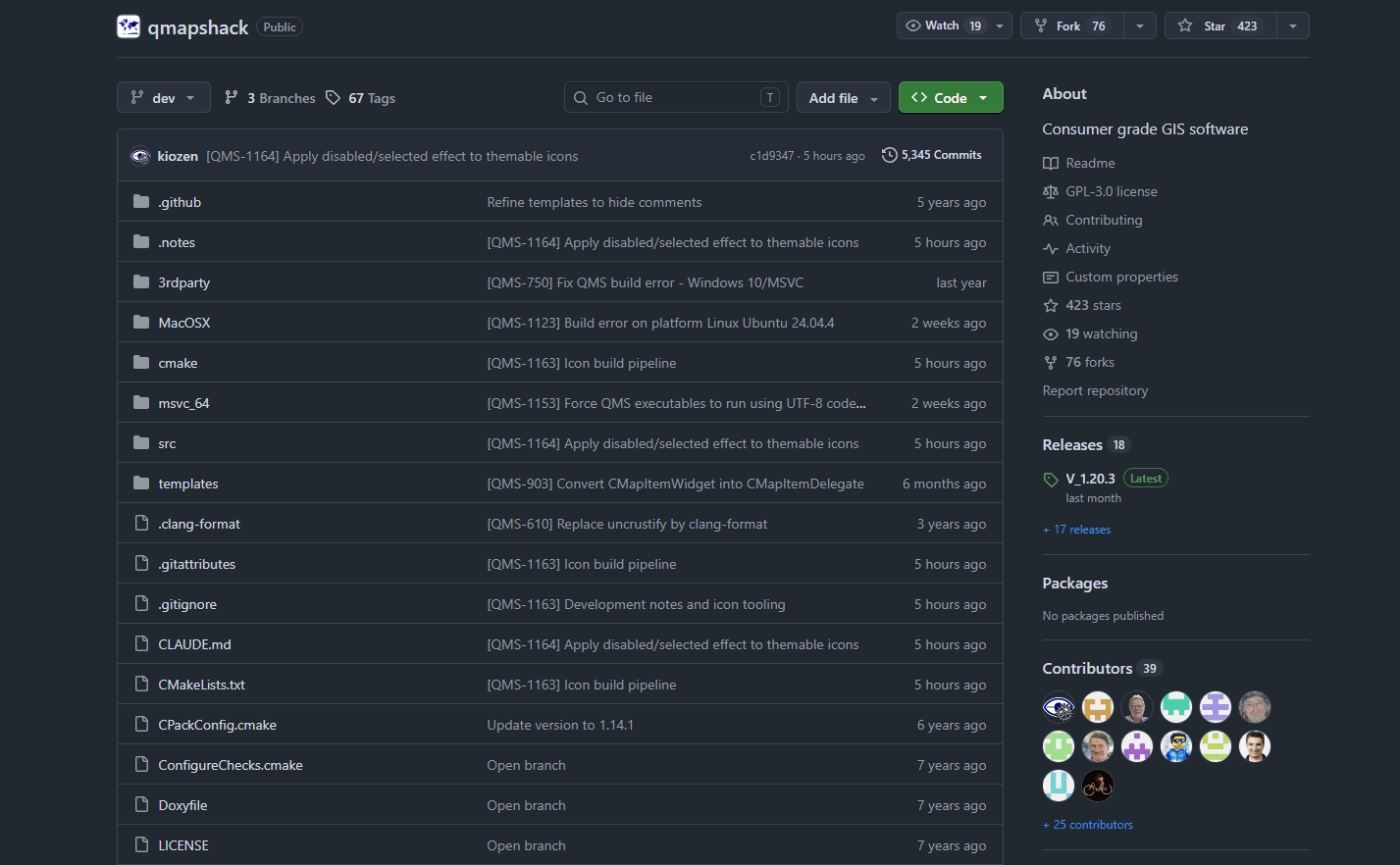Click the tags icon beside 67 Tags
This screenshot has width=1400, height=865.
pos(334,97)
